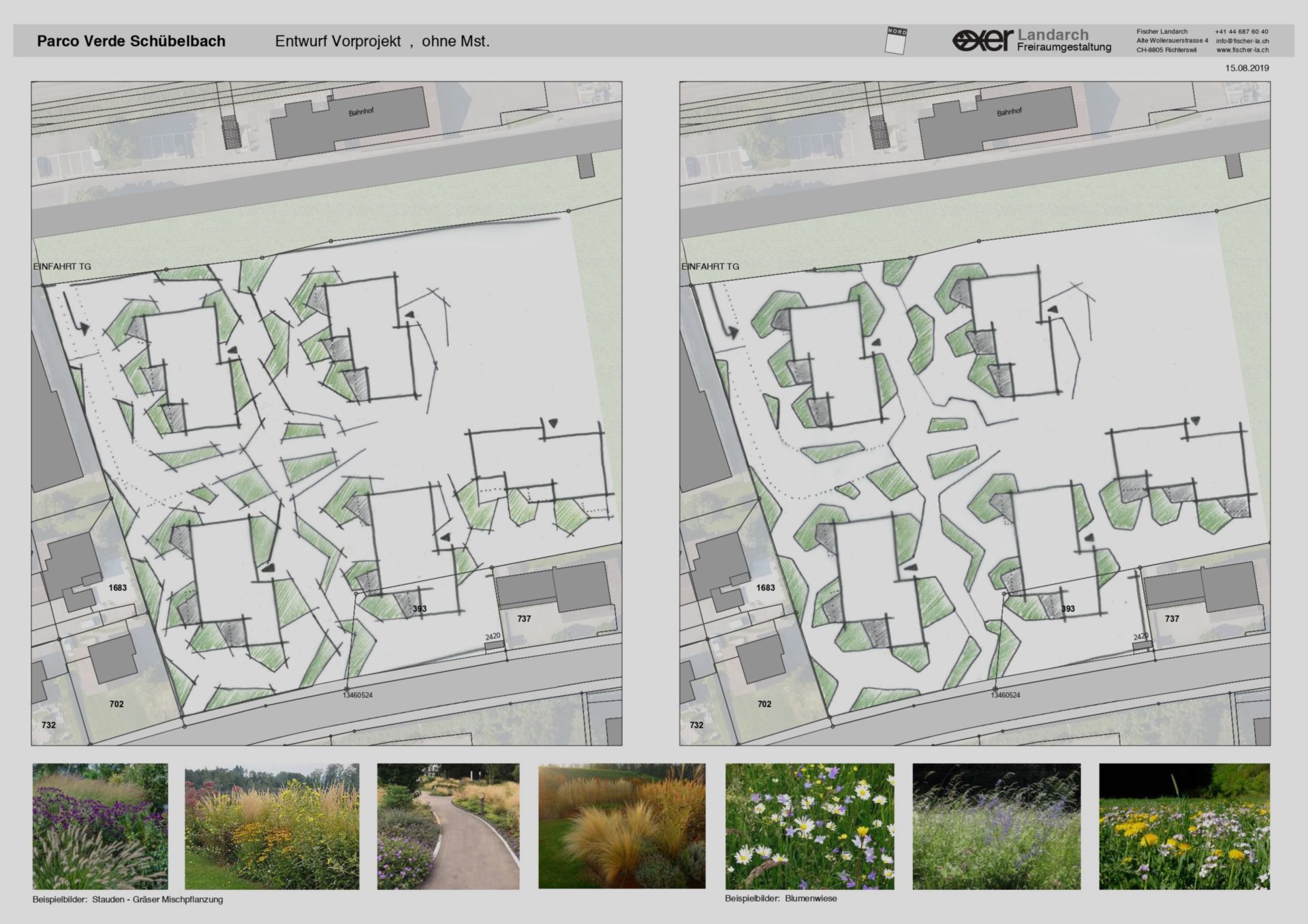
Task: Open the curved garden path photo
Action: click(448, 825)
